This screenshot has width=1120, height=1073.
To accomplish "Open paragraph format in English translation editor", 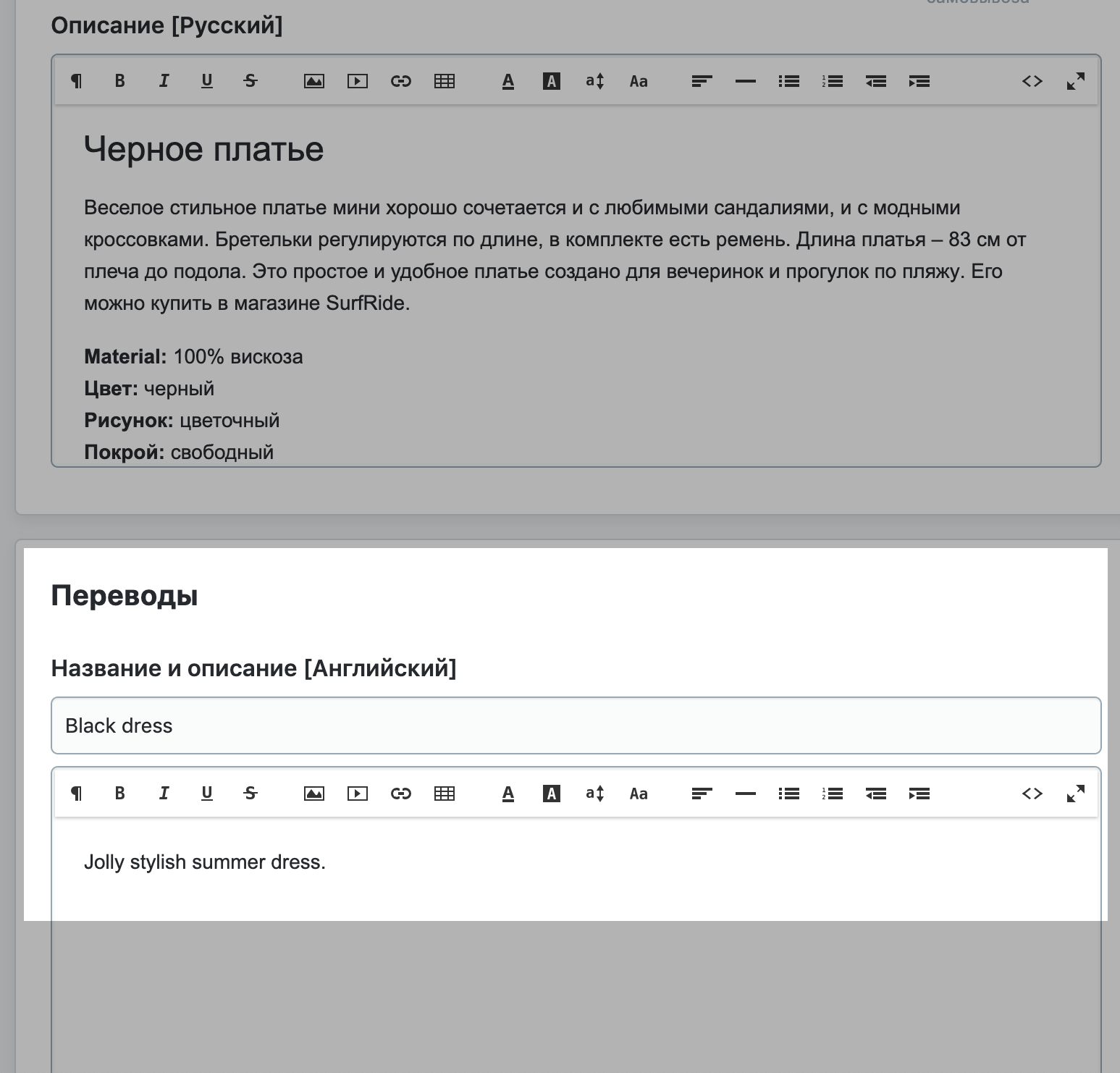I will click(x=76, y=794).
